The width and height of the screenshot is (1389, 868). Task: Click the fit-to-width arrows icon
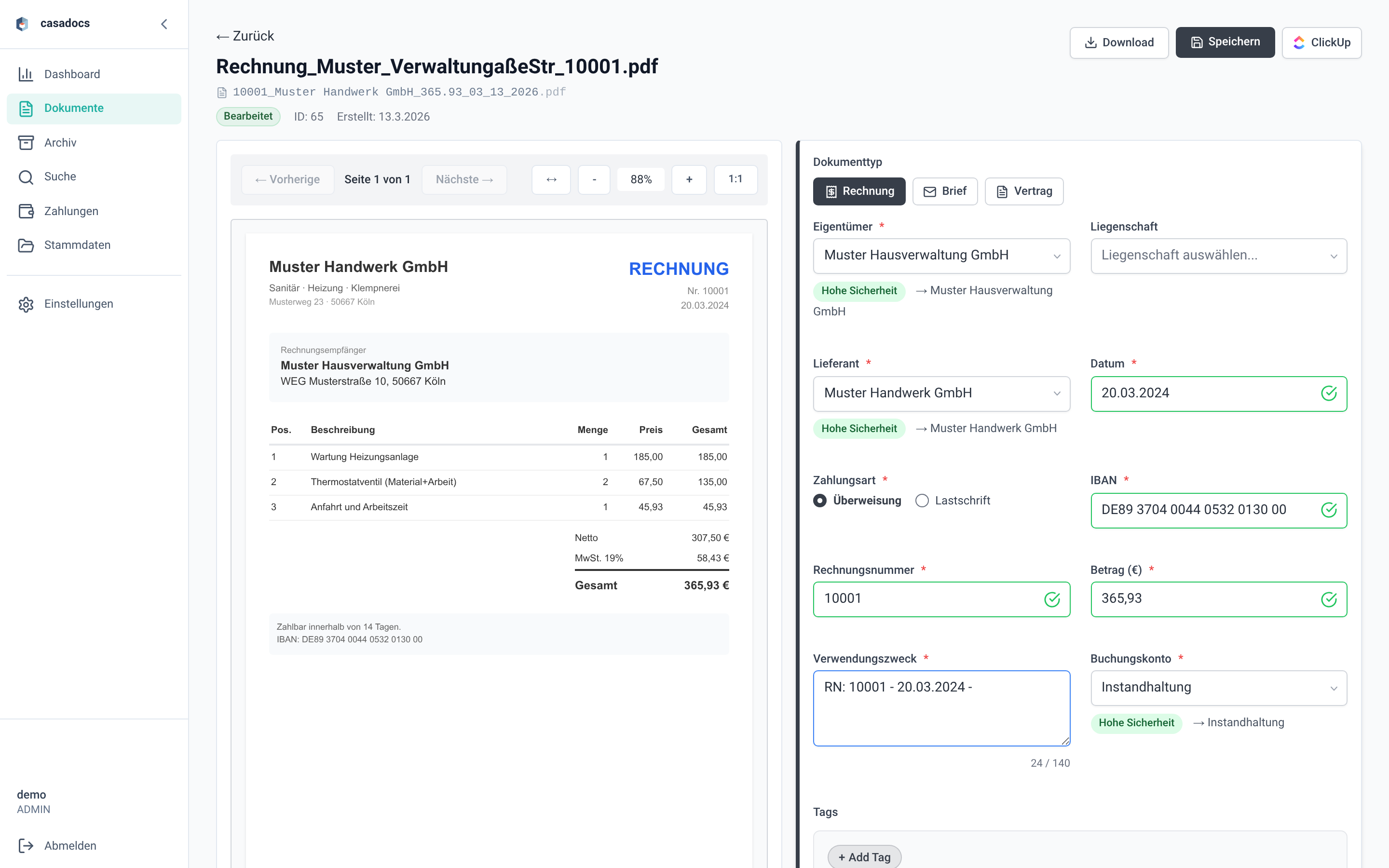pos(551,180)
